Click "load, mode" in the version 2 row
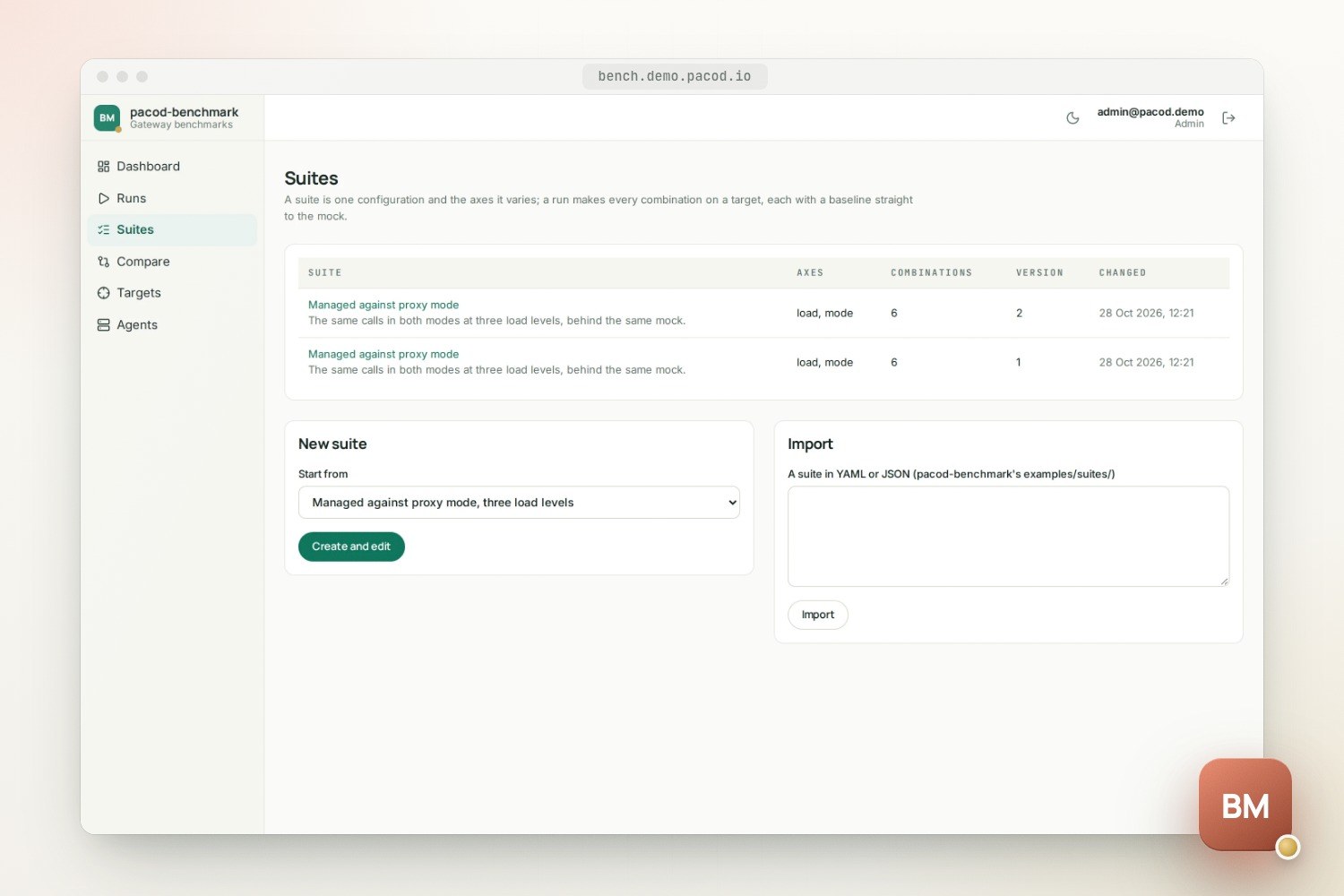 [824, 314]
